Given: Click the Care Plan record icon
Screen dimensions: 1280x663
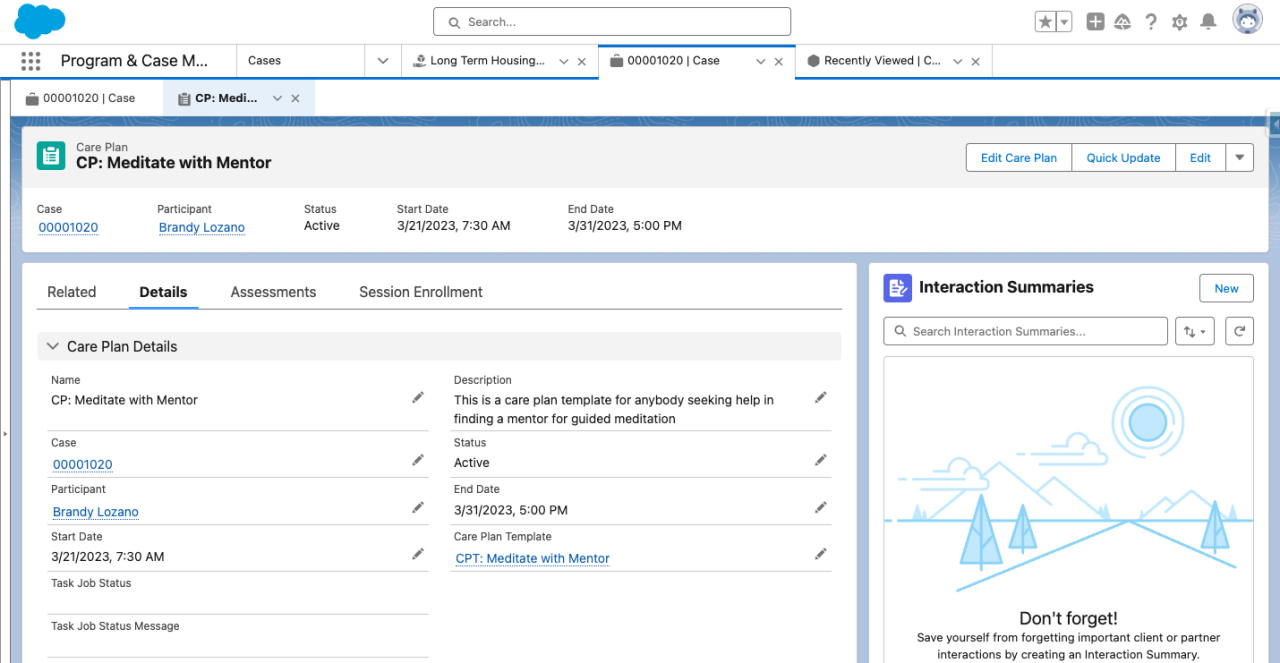Looking at the screenshot, I should coord(51,156).
